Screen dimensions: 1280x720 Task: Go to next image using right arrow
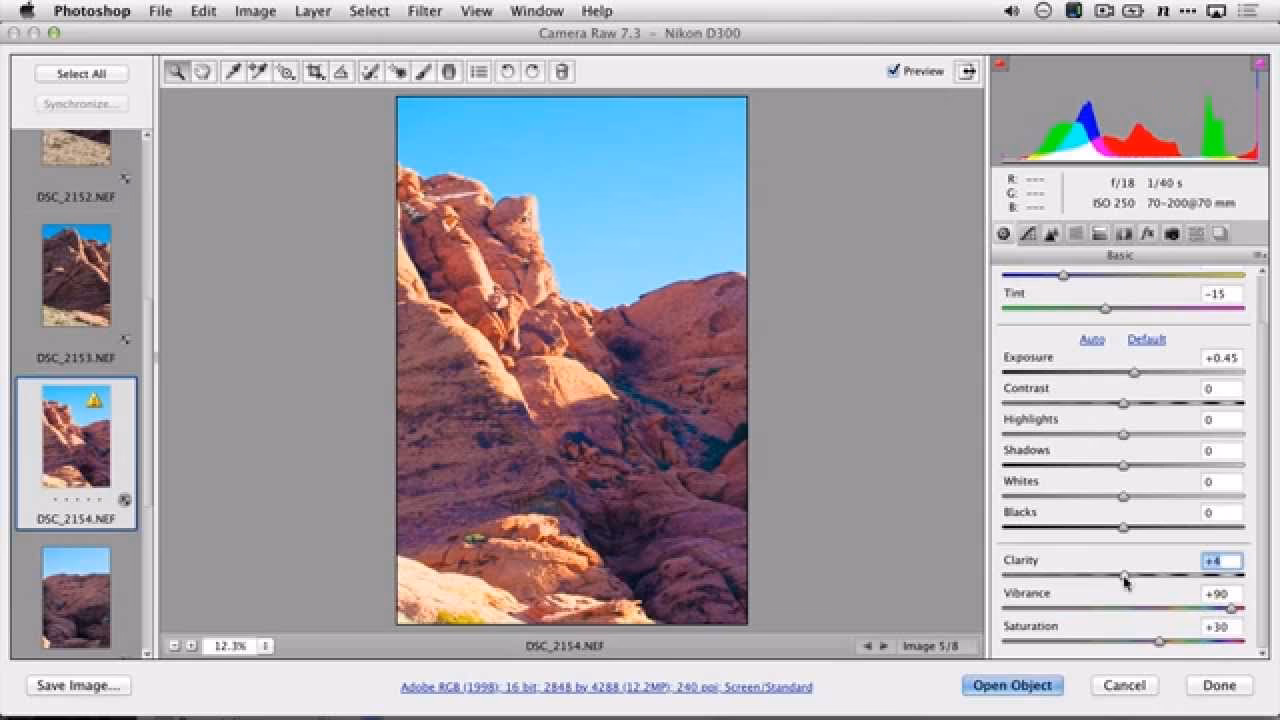coord(883,646)
